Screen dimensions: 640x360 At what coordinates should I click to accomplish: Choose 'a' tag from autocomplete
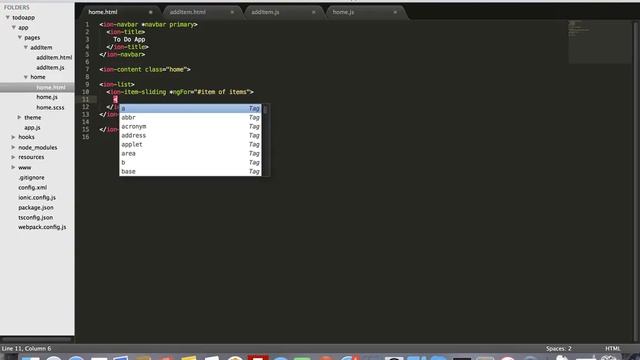(x=190, y=109)
